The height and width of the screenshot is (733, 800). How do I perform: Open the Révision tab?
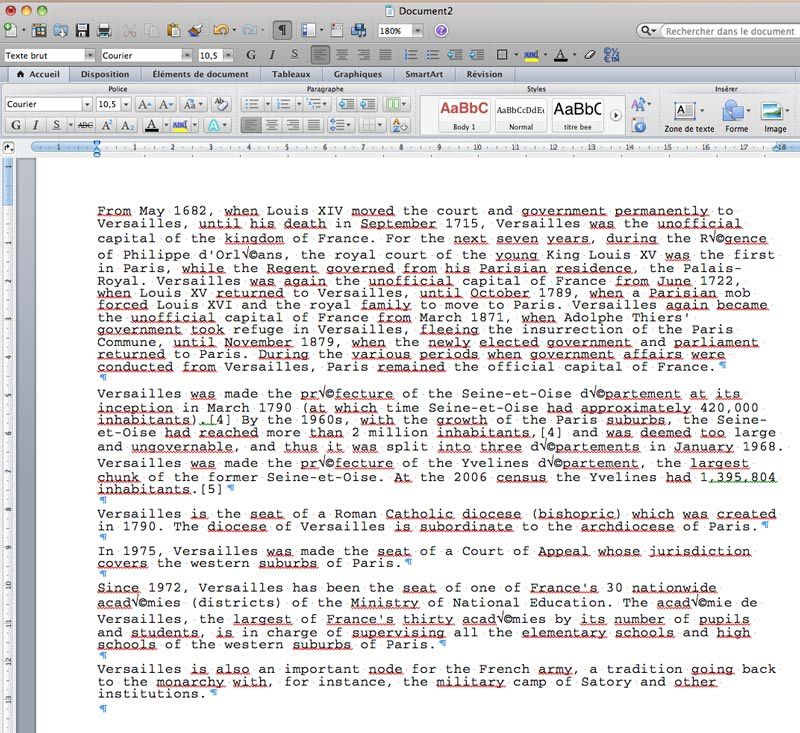click(484, 74)
